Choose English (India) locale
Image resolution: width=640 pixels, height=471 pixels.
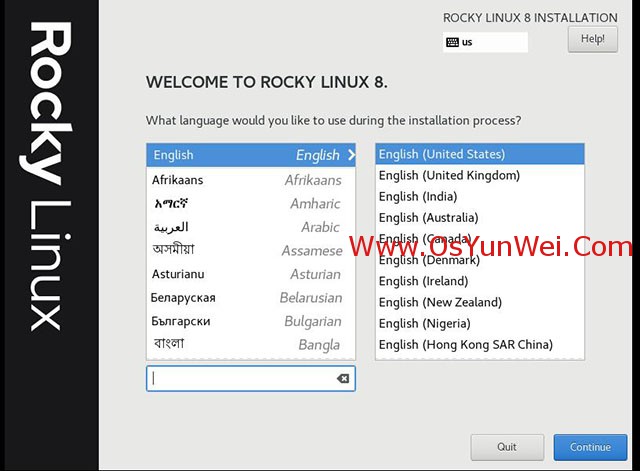pyautogui.click(x=480, y=197)
